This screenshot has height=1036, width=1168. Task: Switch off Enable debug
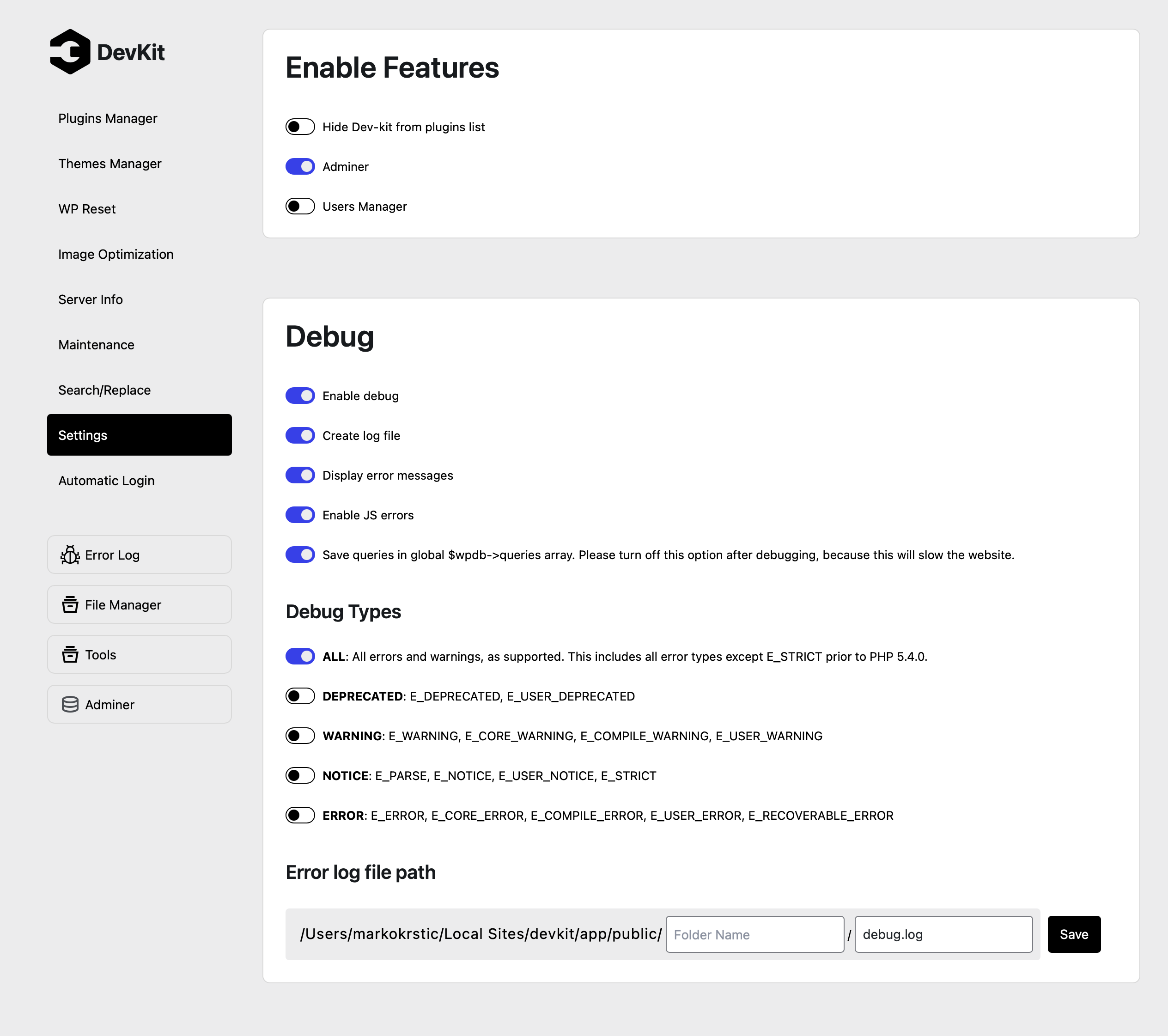coord(300,396)
